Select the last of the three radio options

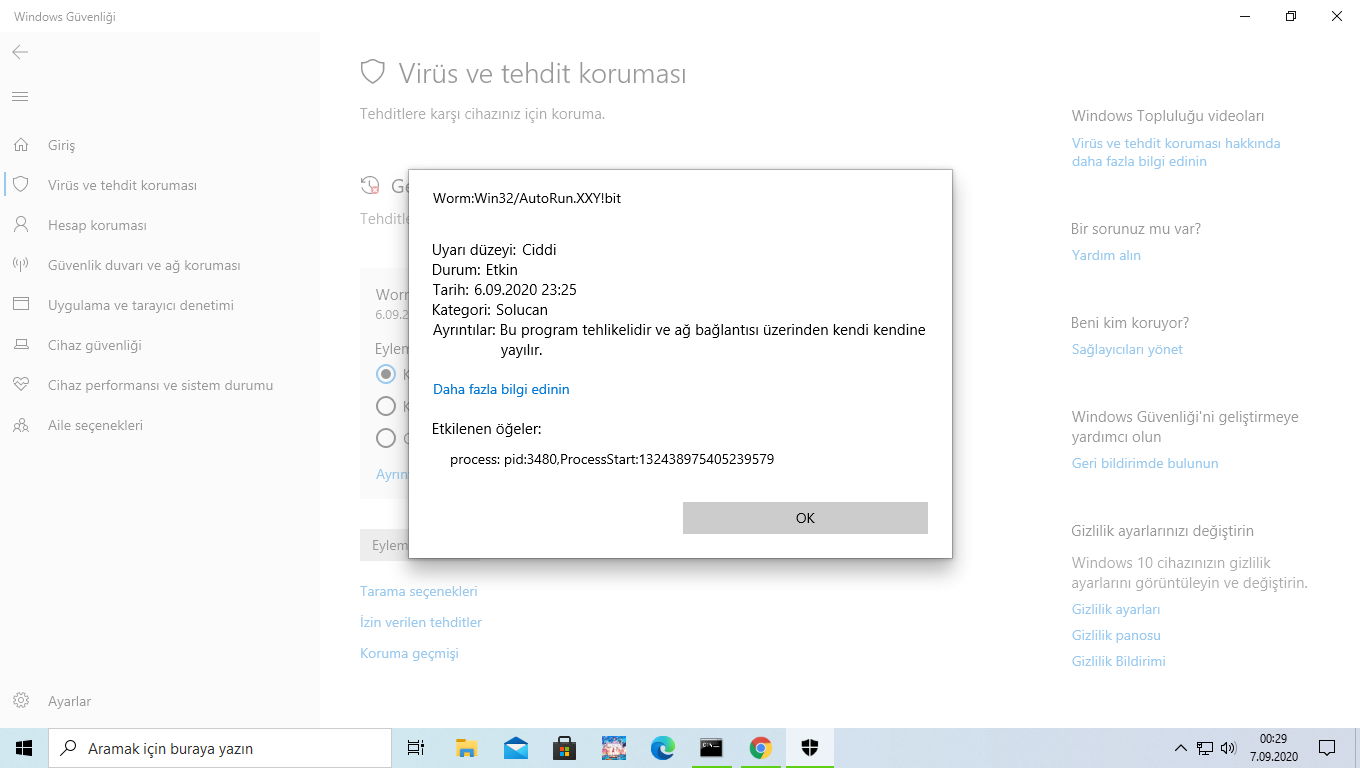coord(386,437)
